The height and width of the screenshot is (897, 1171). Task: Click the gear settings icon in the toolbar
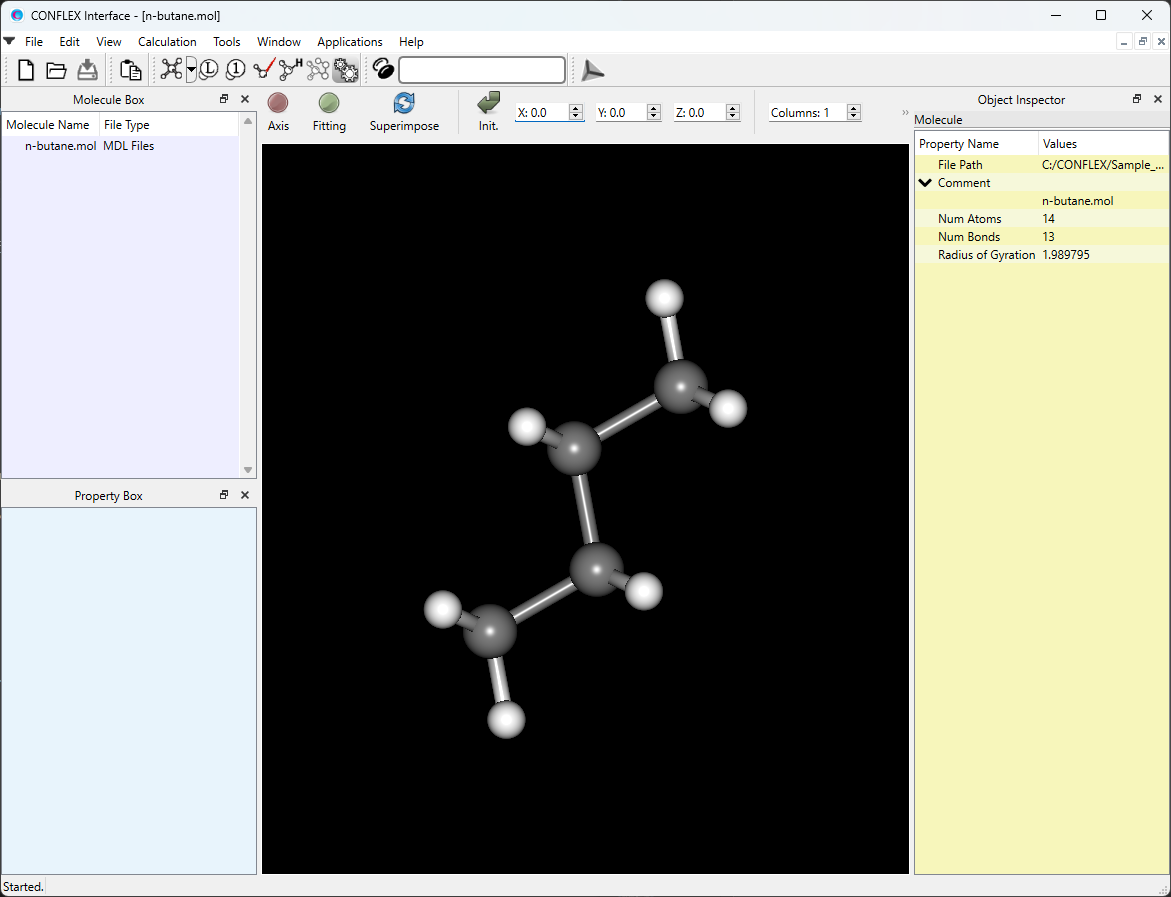(x=346, y=70)
